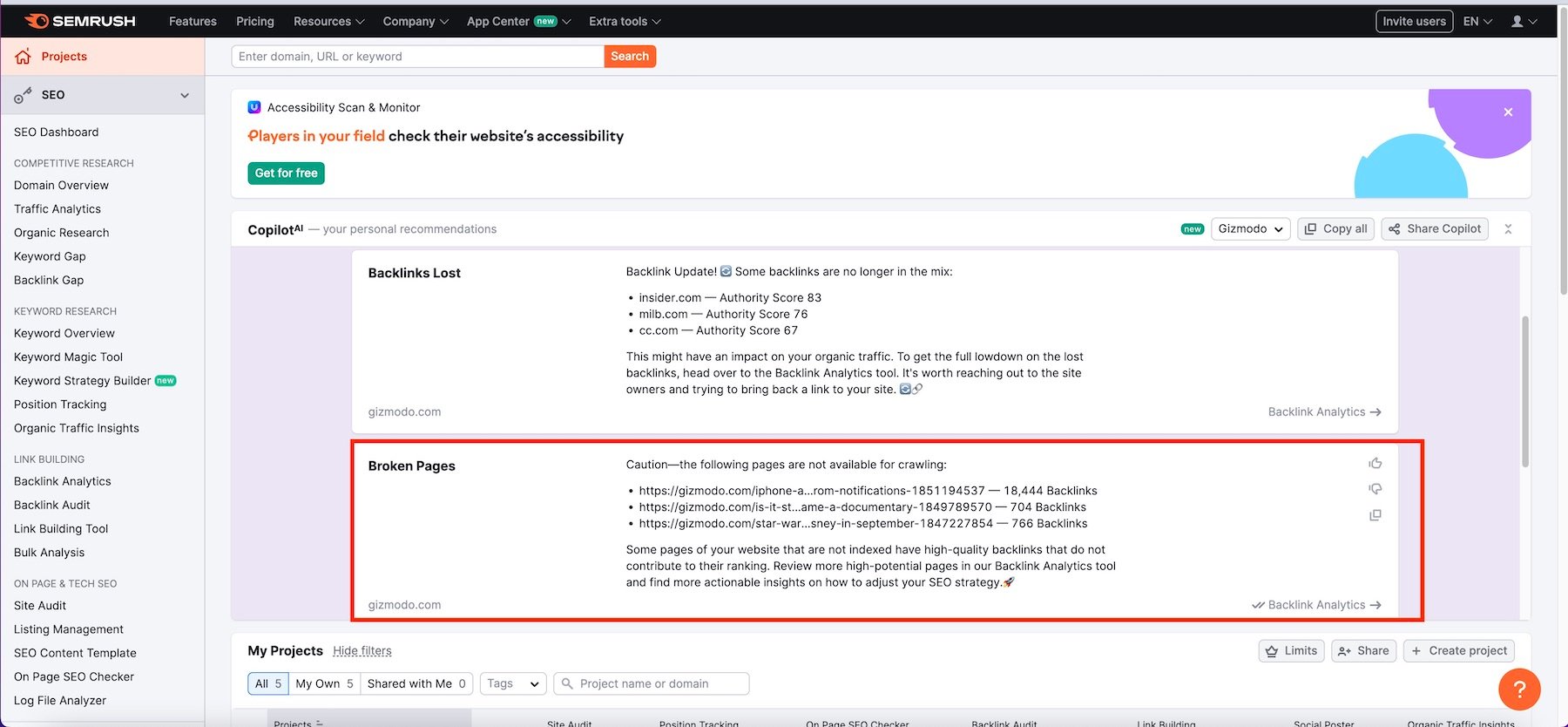This screenshot has height=727, width=1568.
Task: Thumbs down the Broken Pages recommendation
Action: (x=1375, y=489)
